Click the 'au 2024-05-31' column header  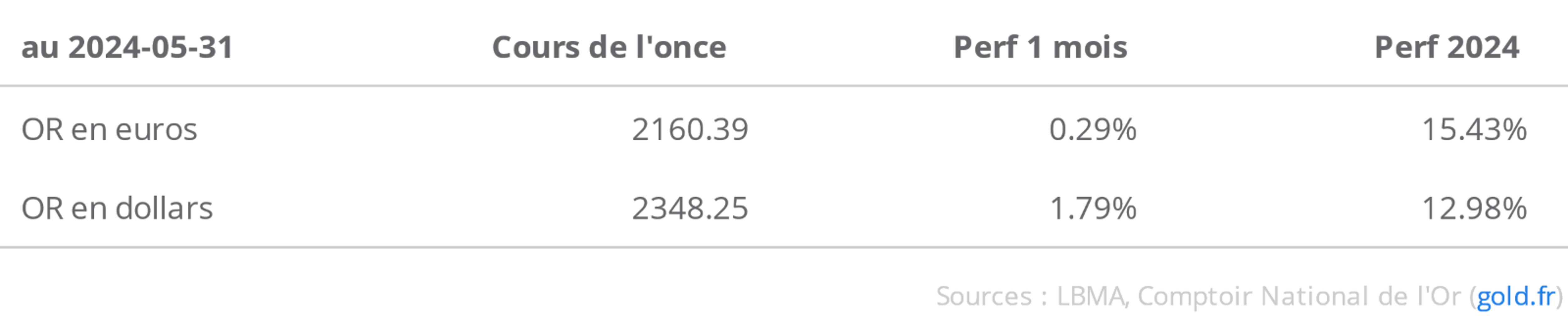[x=127, y=47]
